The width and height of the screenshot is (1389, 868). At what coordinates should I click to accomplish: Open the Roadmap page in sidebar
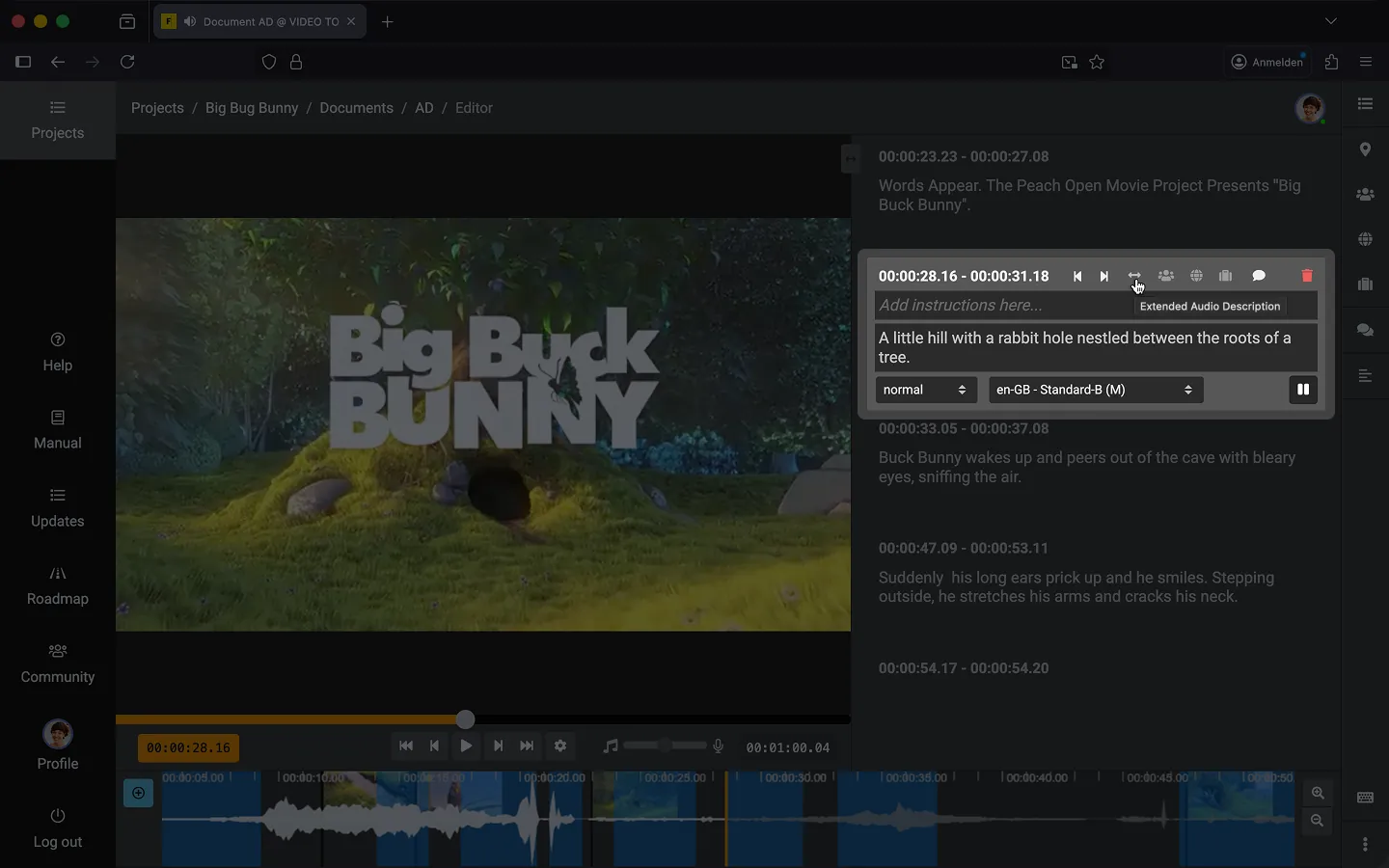point(58,585)
